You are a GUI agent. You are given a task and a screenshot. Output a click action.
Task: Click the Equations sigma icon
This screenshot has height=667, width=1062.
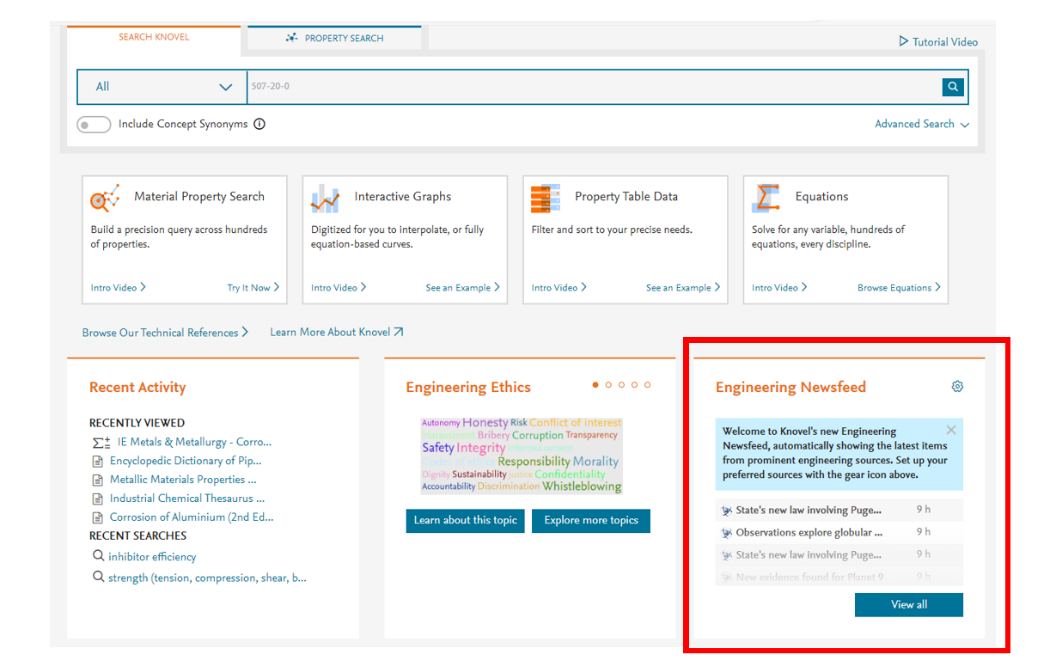(766, 198)
